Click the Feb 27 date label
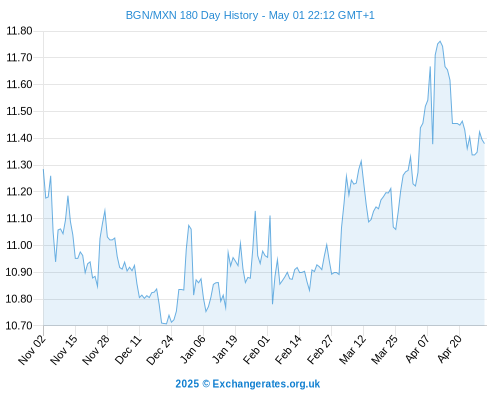Viewport: 495px width, 400px height. pyautogui.click(x=320, y=349)
